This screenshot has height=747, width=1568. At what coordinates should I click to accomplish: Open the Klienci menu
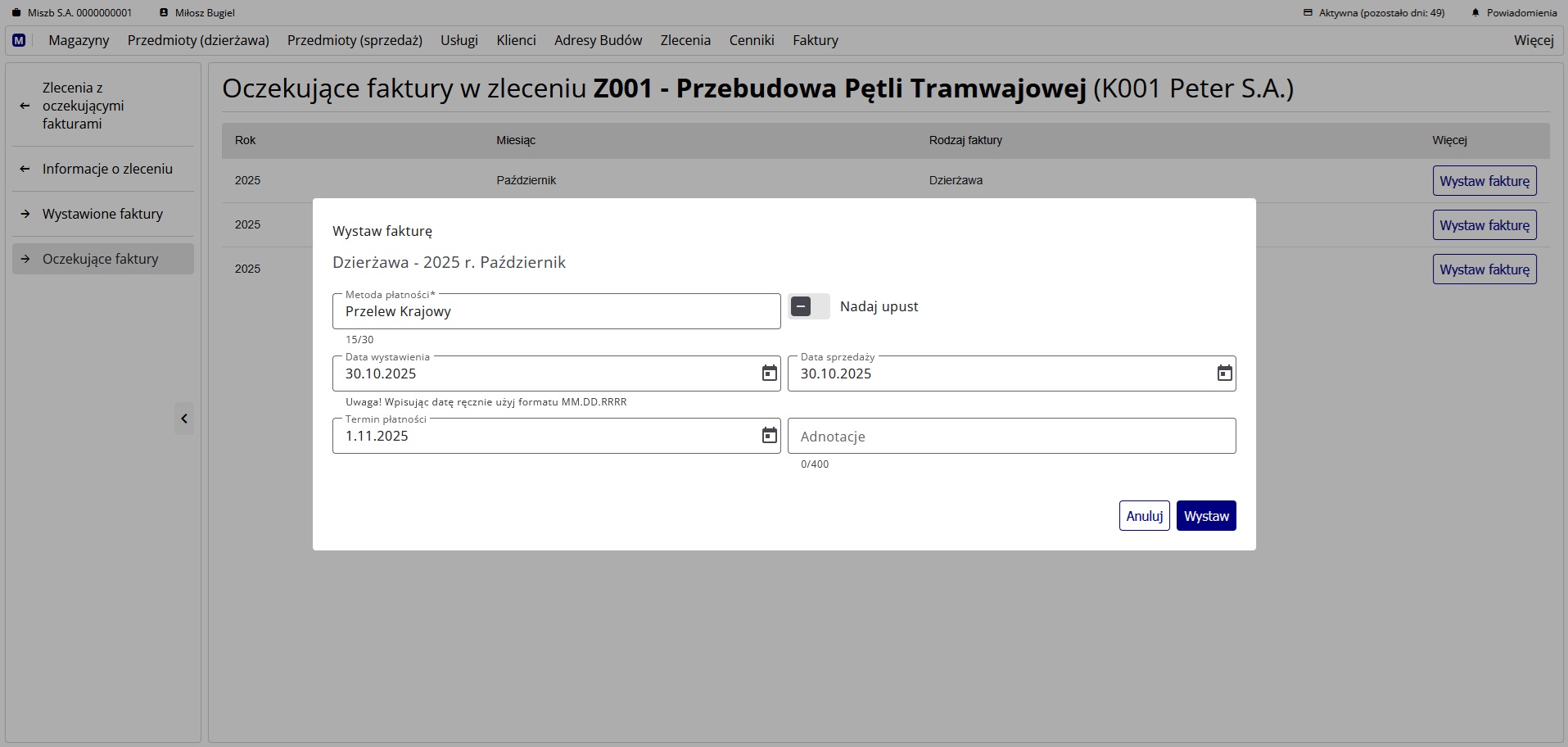515,40
